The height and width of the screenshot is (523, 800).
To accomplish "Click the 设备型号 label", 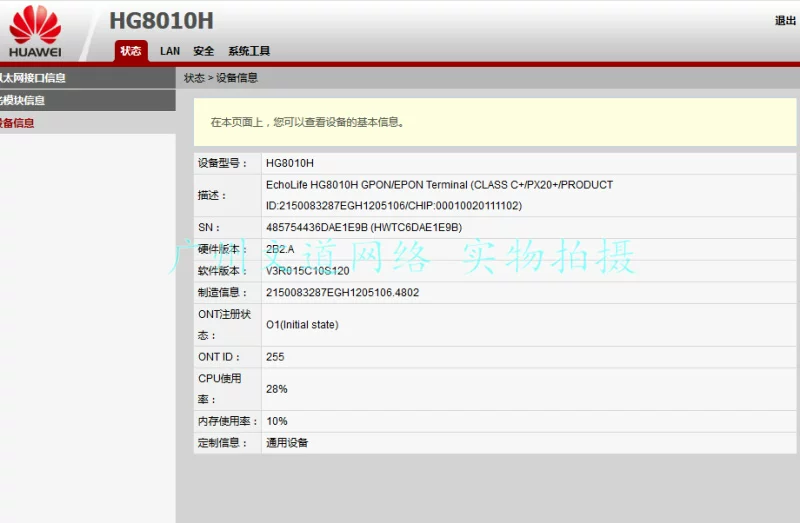I will [x=222, y=163].
